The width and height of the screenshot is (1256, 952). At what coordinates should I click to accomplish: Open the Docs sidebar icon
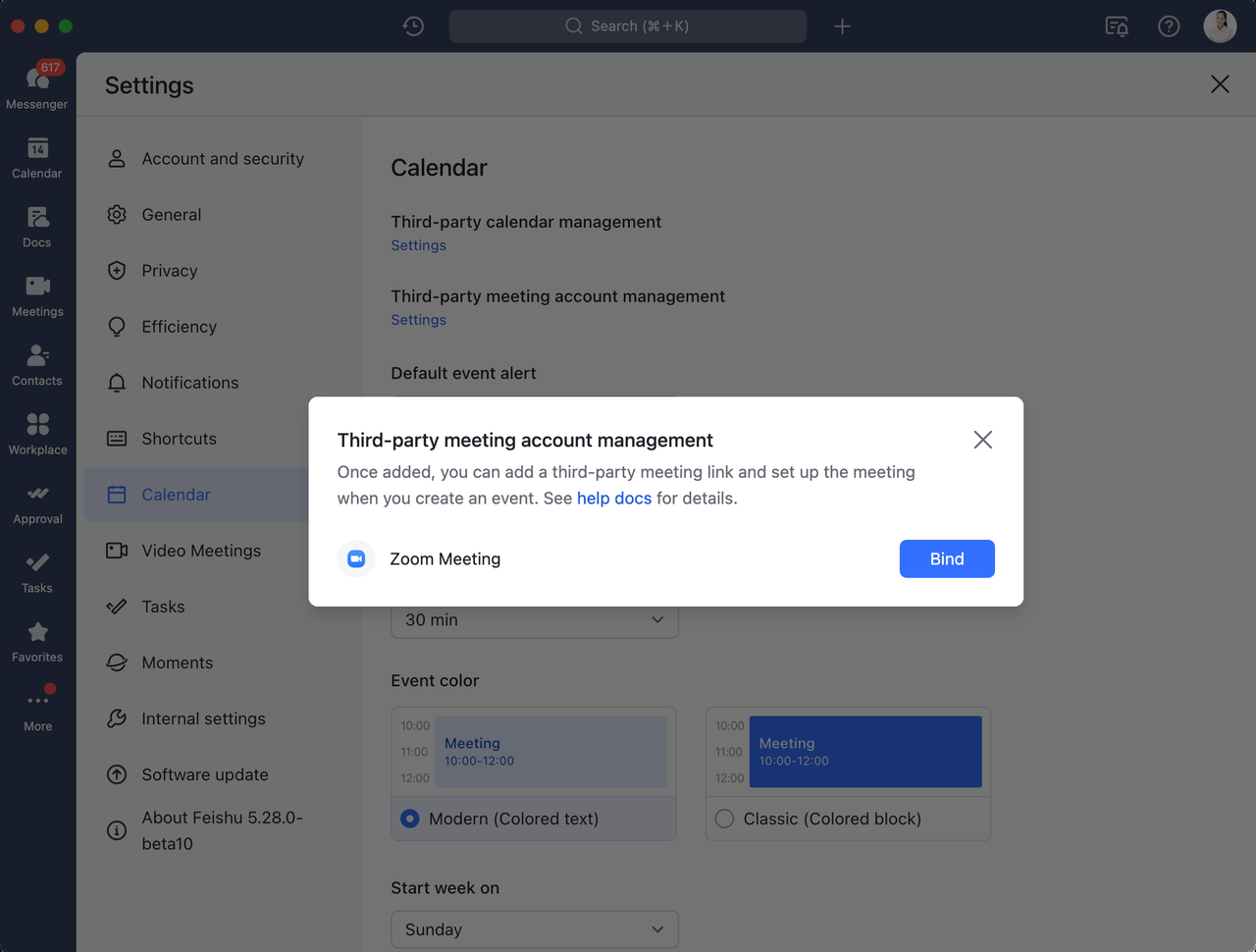tap(37, 227)
